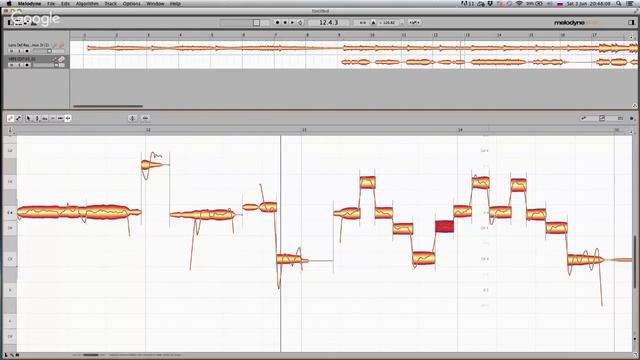Viewport: 640px width, 360px height.
Task: Click the bottom horizontal scrollbar of note editor
Action: coord(91,355)
